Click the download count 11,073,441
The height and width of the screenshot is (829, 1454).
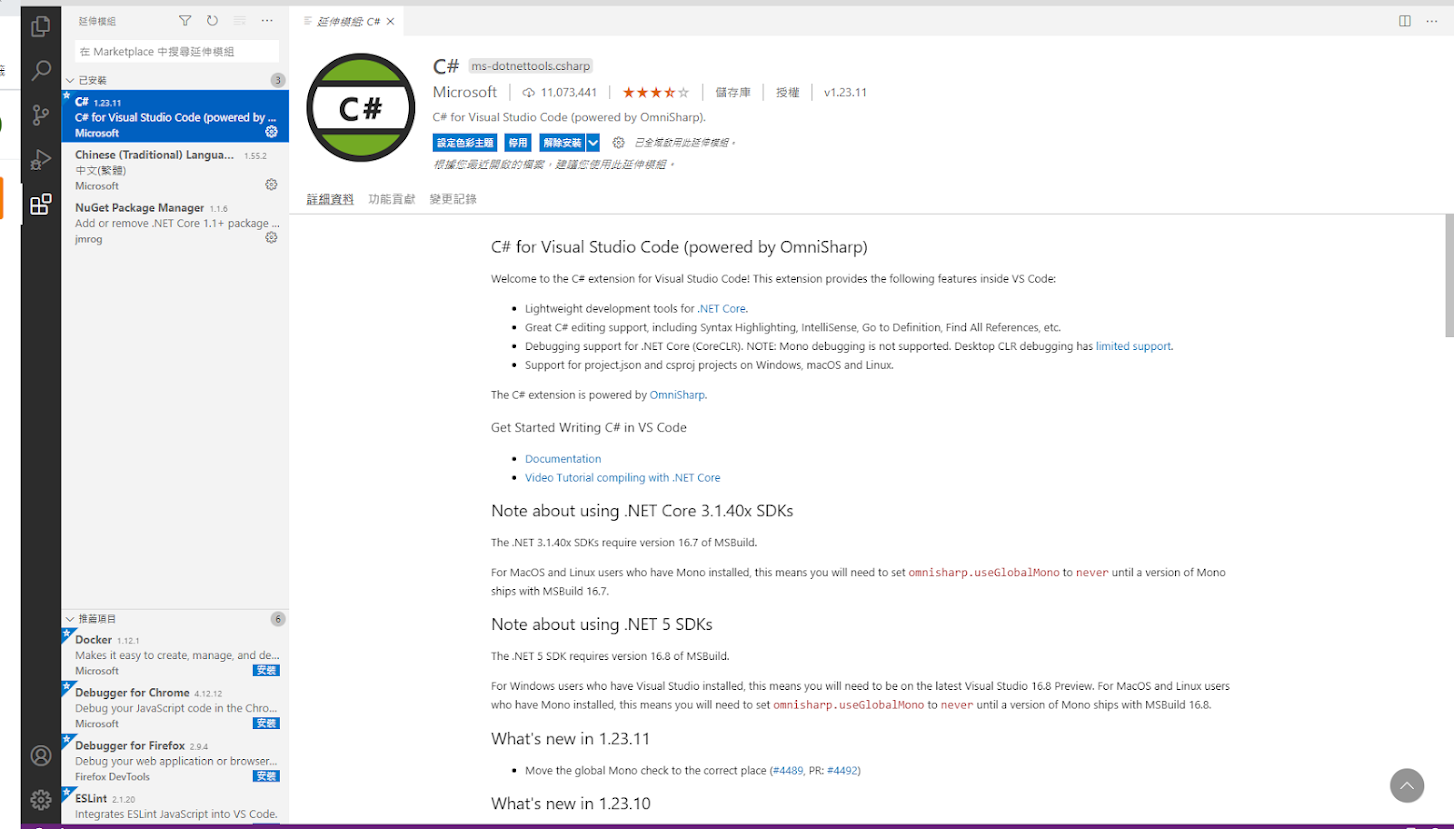[x=560, y=92]
